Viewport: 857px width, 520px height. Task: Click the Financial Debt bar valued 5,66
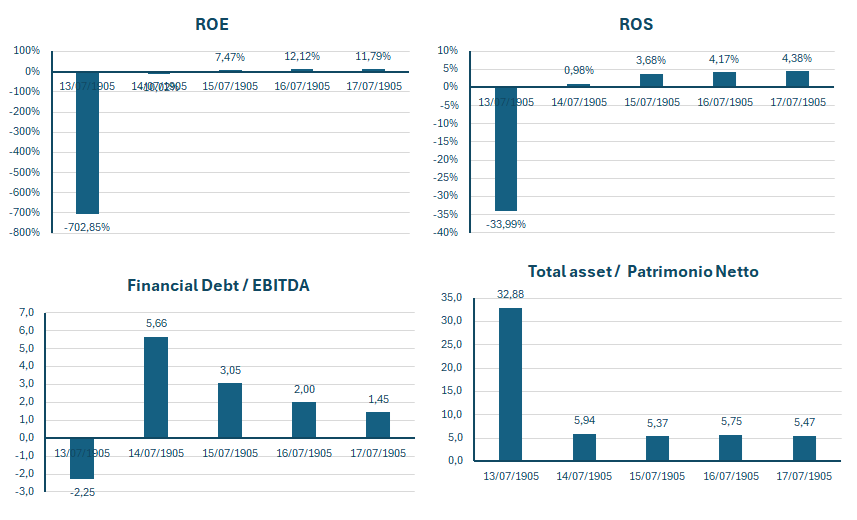(x=156, y=387)
